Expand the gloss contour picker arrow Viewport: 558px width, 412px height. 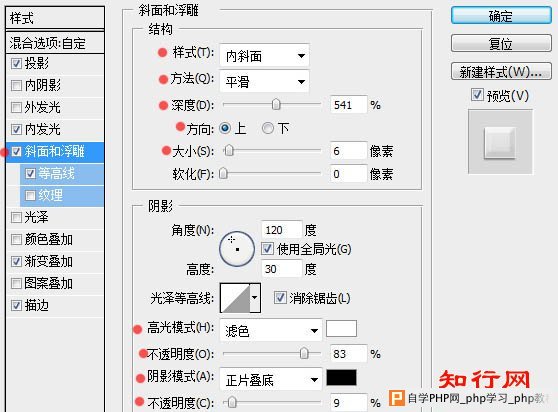255,298
